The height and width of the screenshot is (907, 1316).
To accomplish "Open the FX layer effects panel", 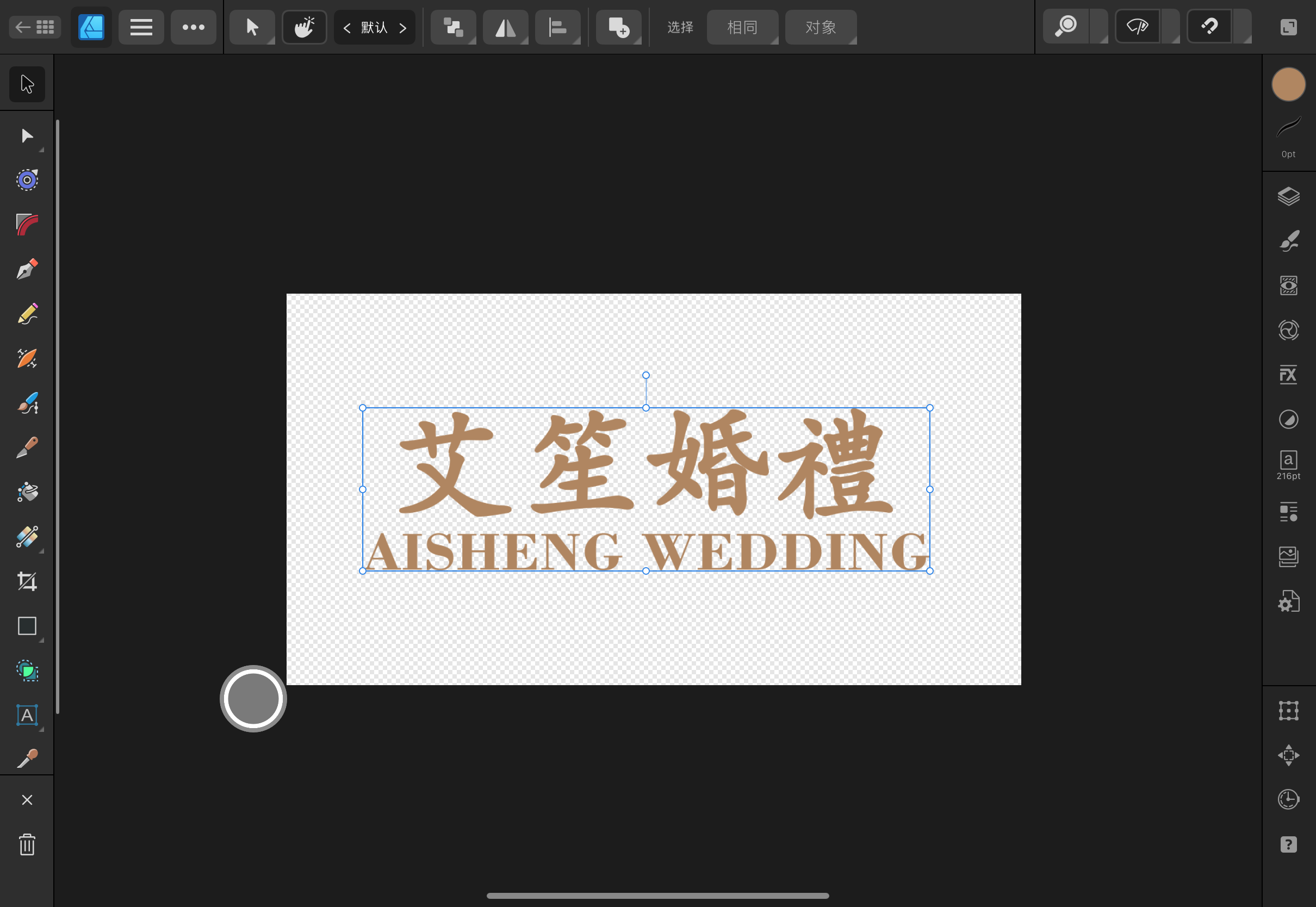I will pyautogui.click(x=1288, y=375).
